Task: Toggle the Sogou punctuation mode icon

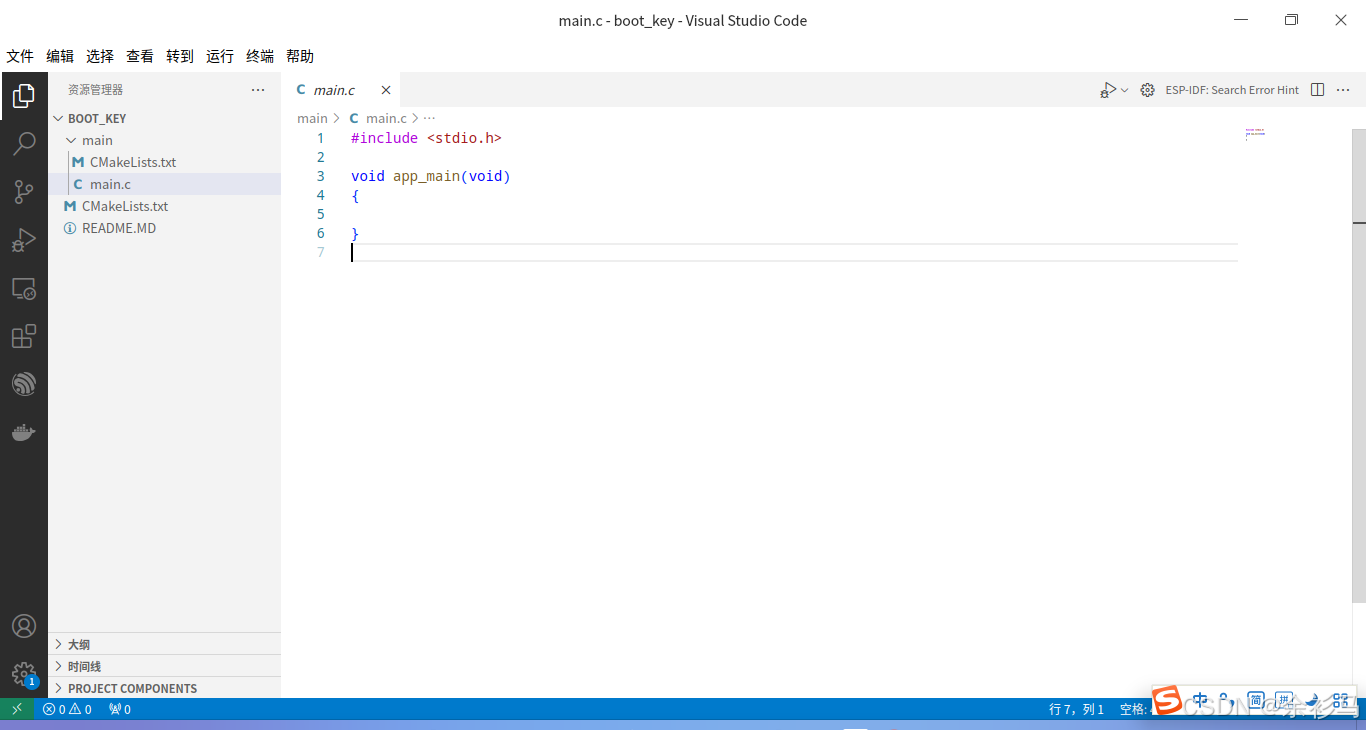Action: tap(1228, 701)
